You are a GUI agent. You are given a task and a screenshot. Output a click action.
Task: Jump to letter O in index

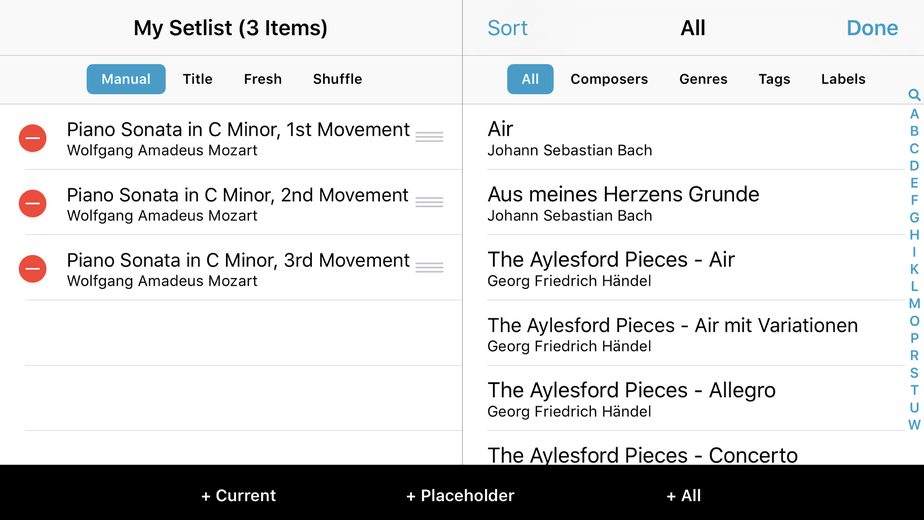coord(914,321)
